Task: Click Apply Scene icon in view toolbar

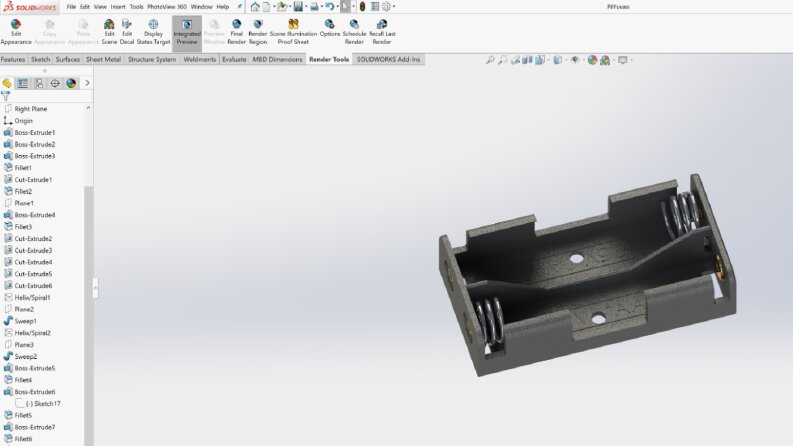Action: [605, 60]
